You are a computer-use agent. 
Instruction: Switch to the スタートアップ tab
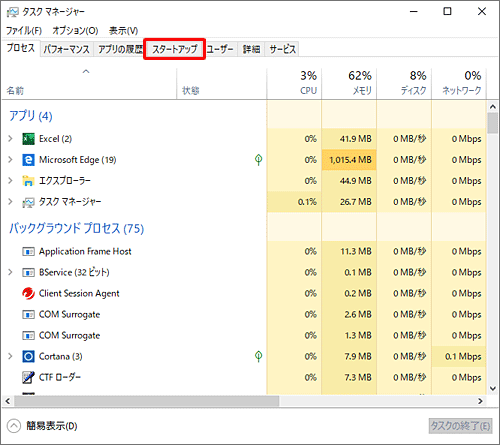[x=175, y=49]
